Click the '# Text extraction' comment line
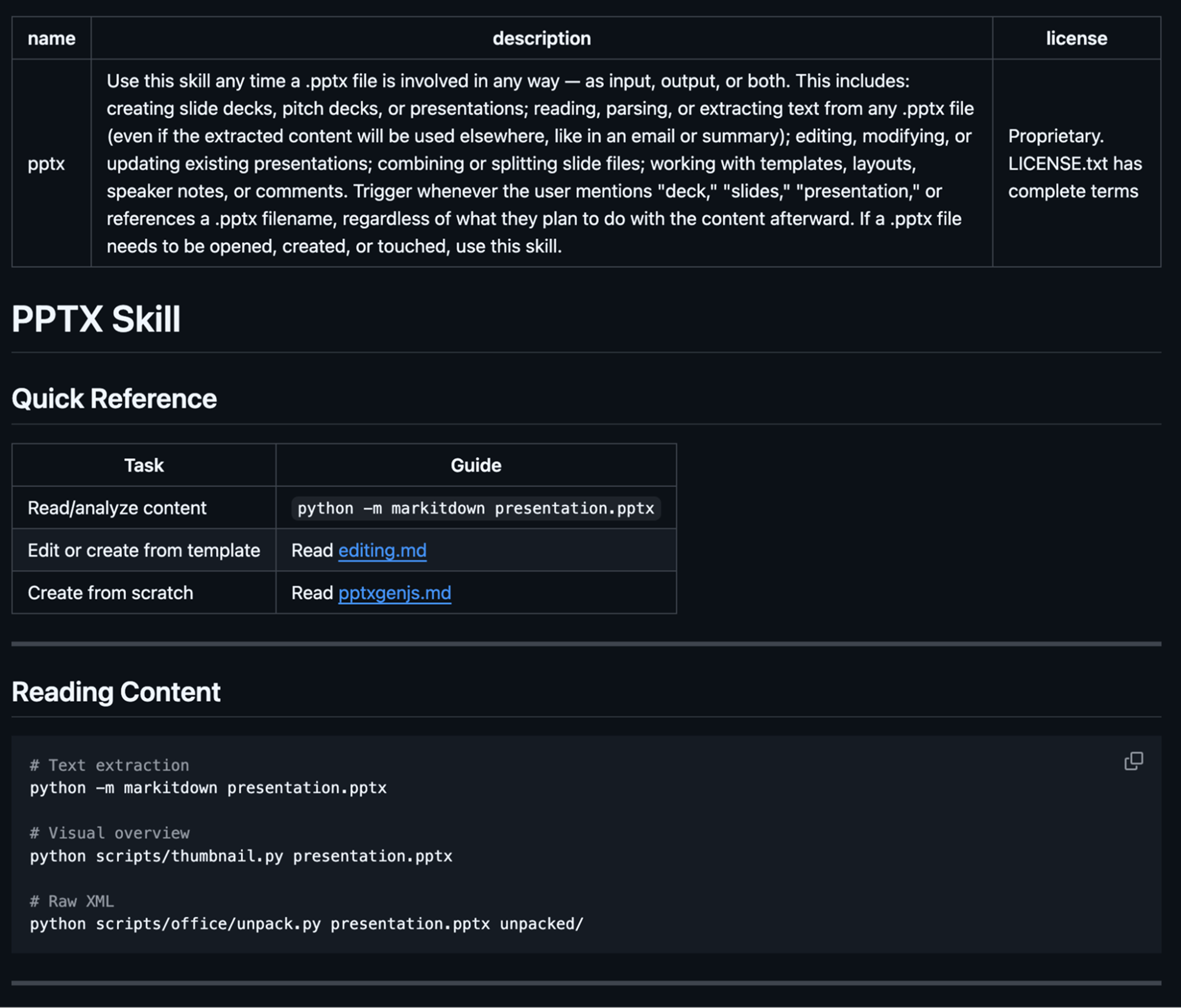 pyautogui.click(x=109, y=765)
